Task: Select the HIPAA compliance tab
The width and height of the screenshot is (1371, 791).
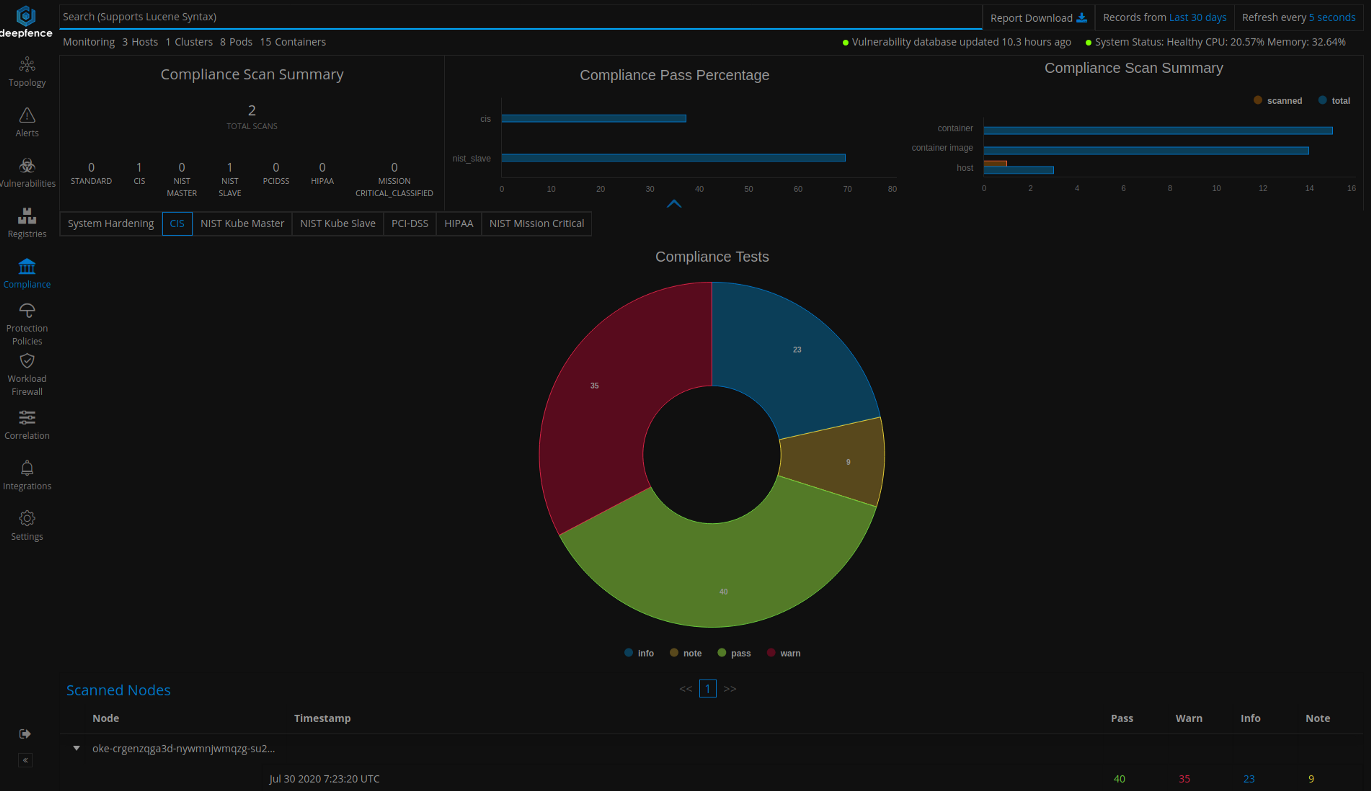Action: [458, 223]
